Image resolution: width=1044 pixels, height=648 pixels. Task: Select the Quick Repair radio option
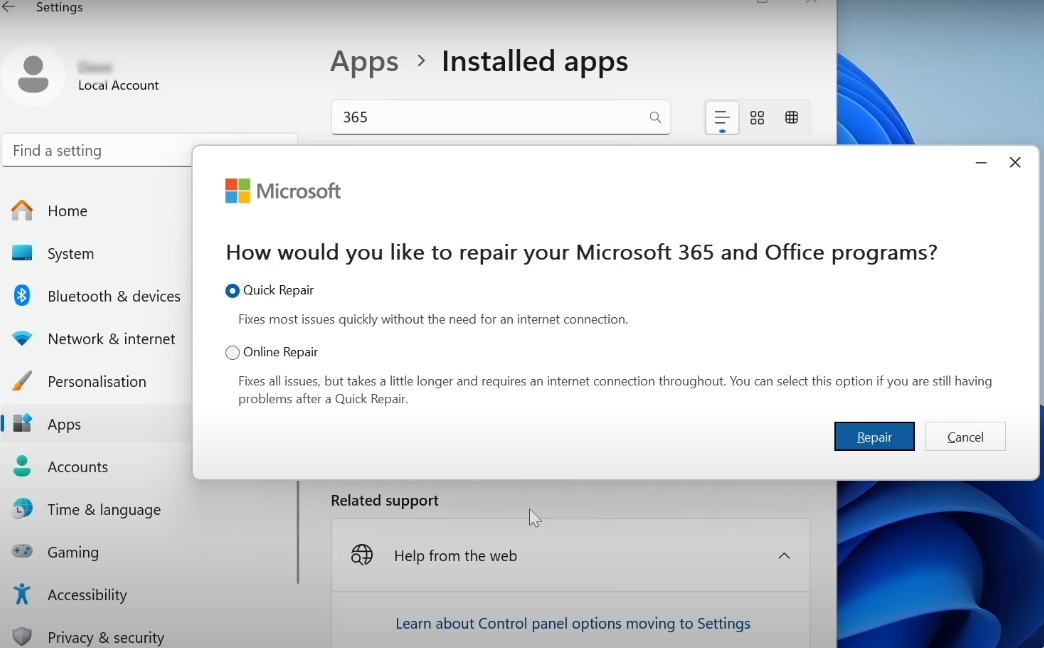[232, 291]
